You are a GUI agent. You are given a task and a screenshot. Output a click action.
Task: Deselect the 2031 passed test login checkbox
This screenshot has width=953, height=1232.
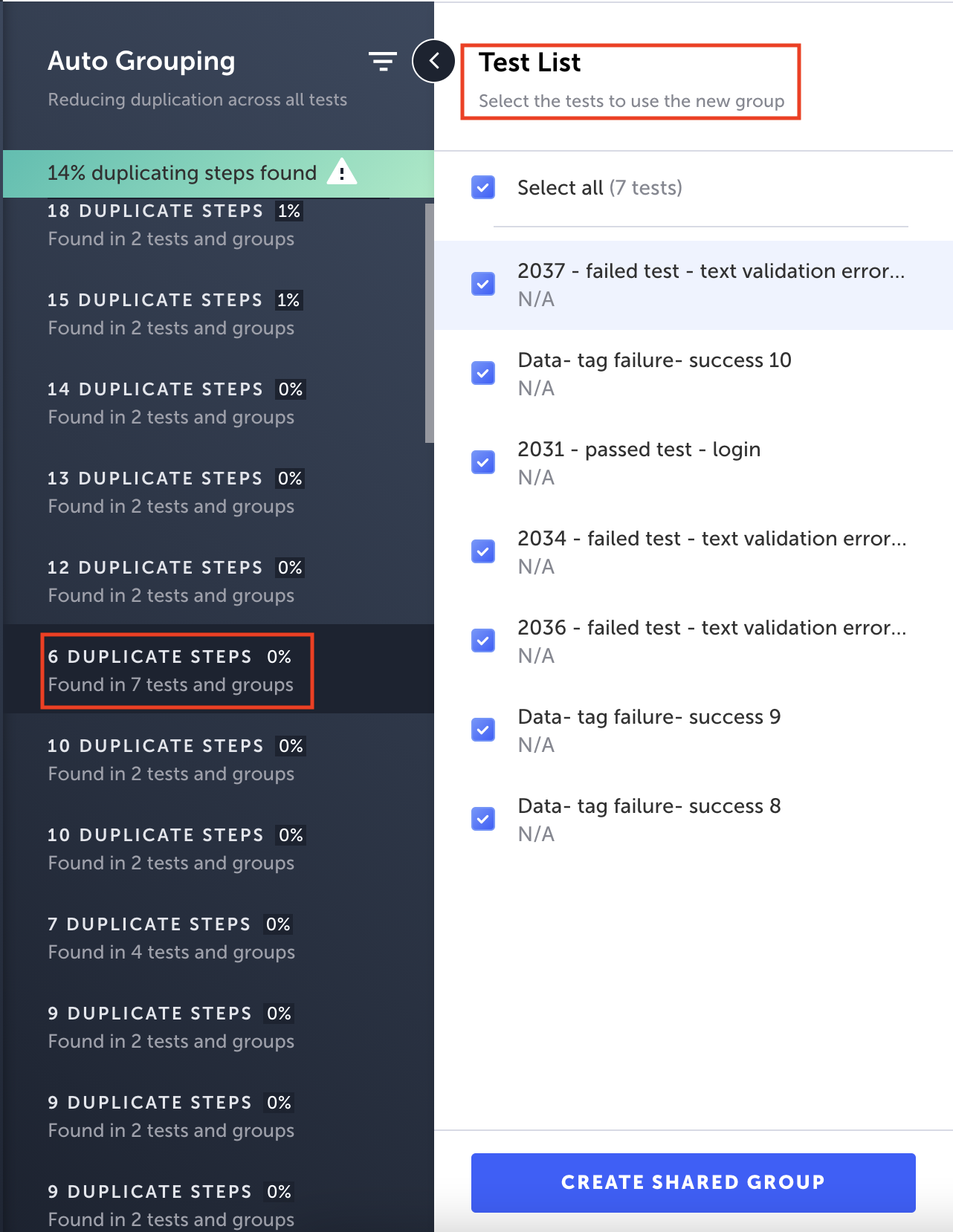pyautogui.click(x=483, y=462)
